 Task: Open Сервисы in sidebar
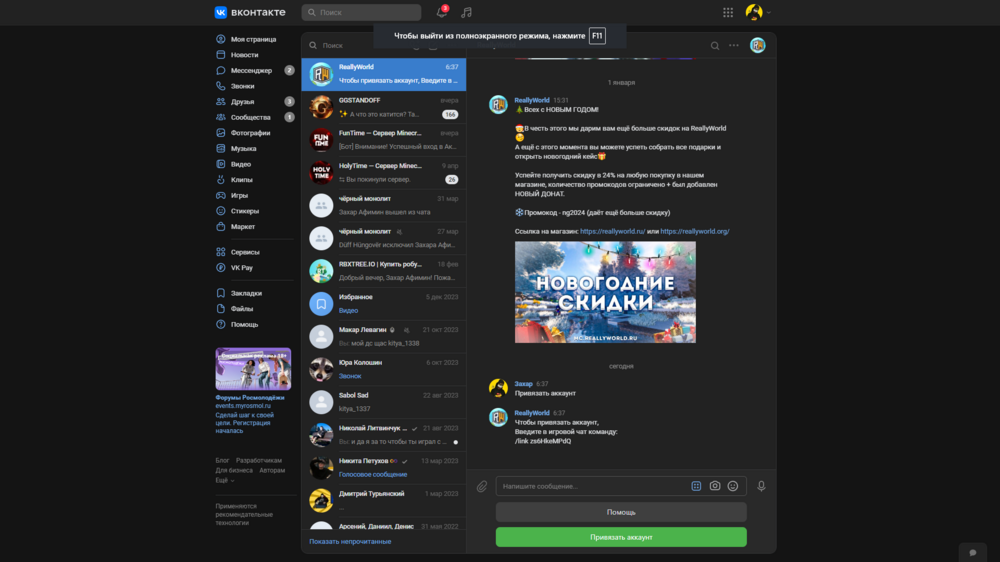point(245,252)
